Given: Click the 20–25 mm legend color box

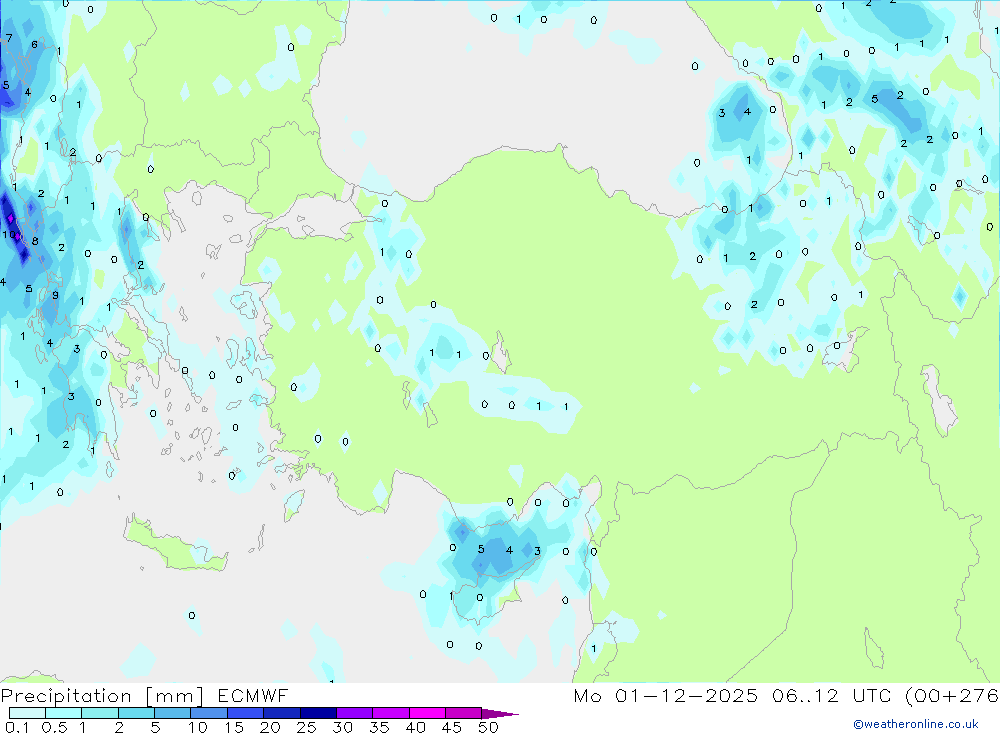Looking at the screenshot, I should 282,713.
